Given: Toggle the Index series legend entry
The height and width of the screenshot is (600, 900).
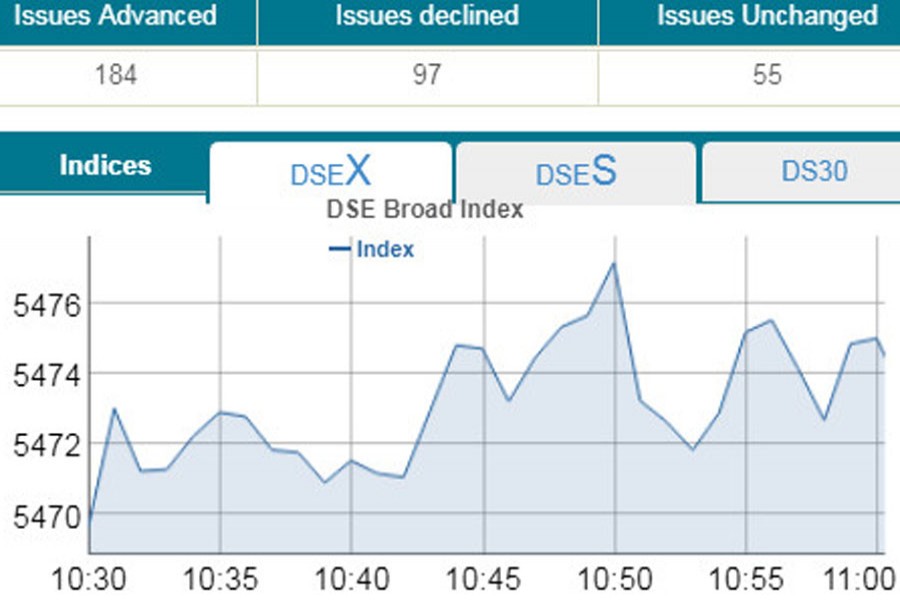Looking at the screenshot, I should click(384, 249).
